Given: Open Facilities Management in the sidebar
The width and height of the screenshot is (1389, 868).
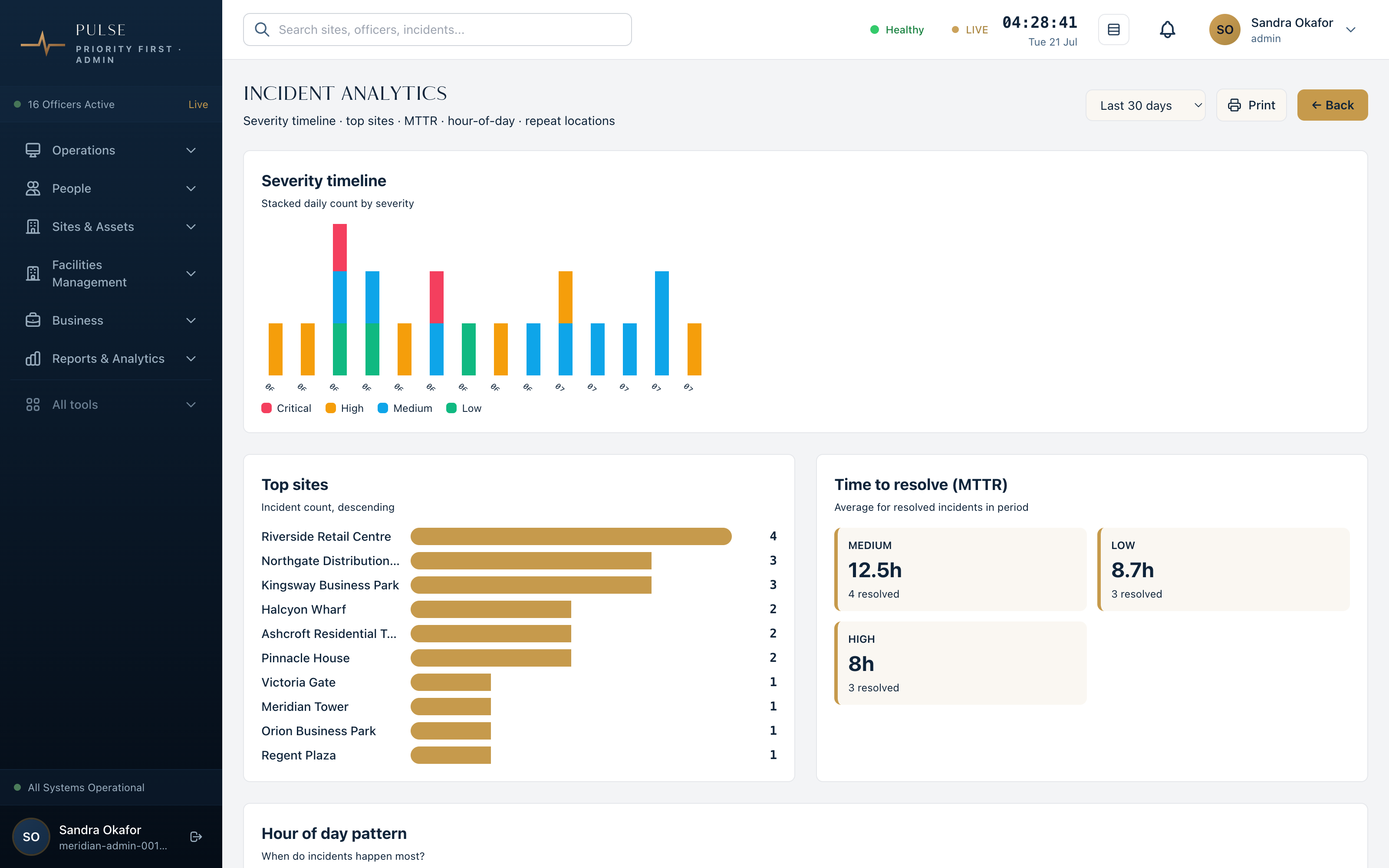Looking at the screenshot, I should click(111, 273).
